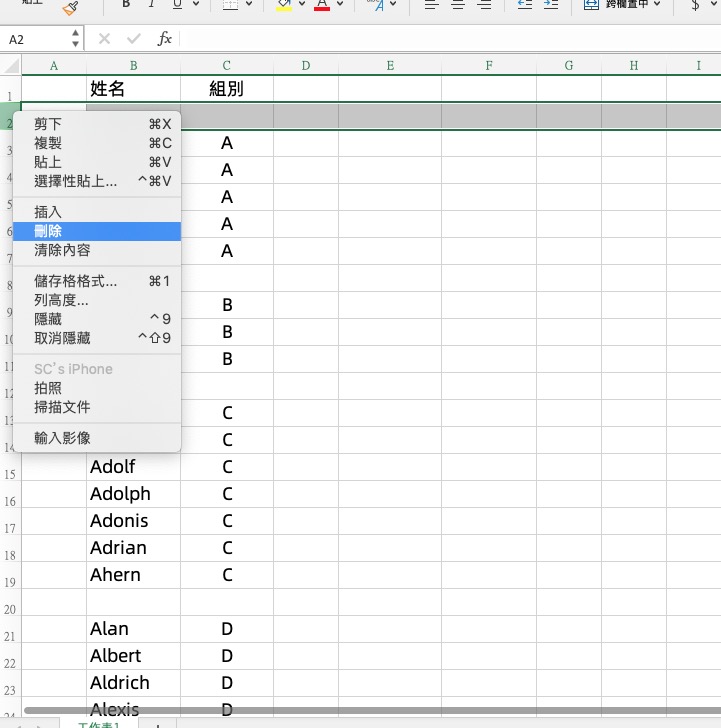Choose 貼上 from context menu
Image resolution: width=721 pixels, height=728 pixels.
97,162
